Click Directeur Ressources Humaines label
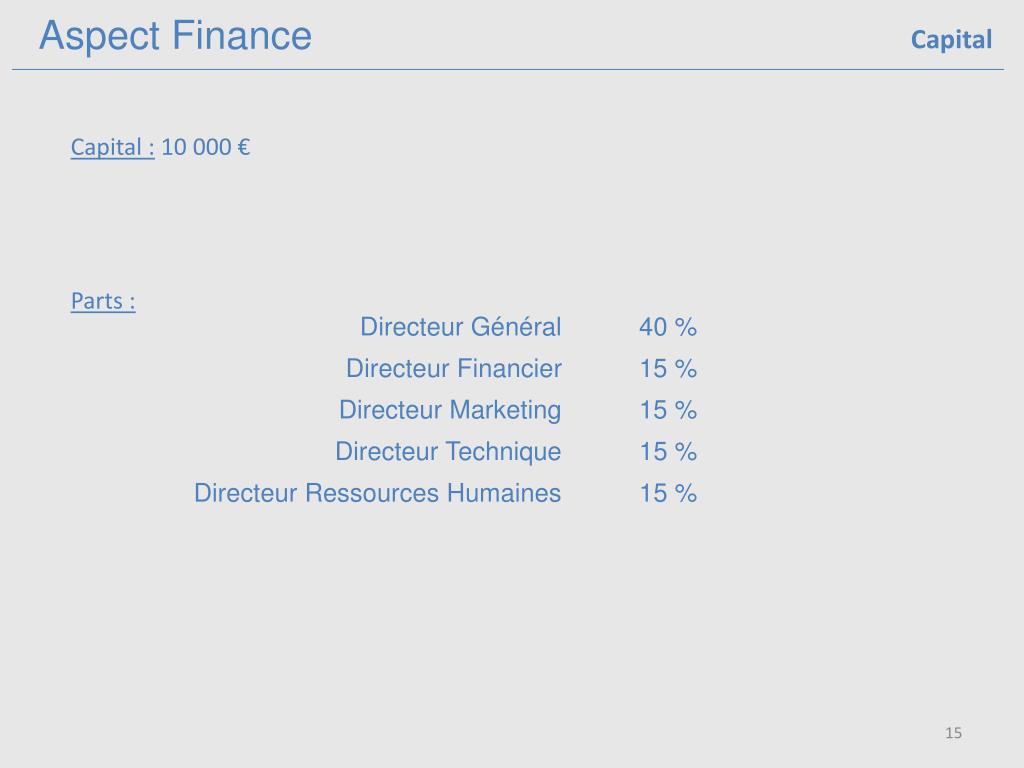The image size is (1024, 768). 377,493
